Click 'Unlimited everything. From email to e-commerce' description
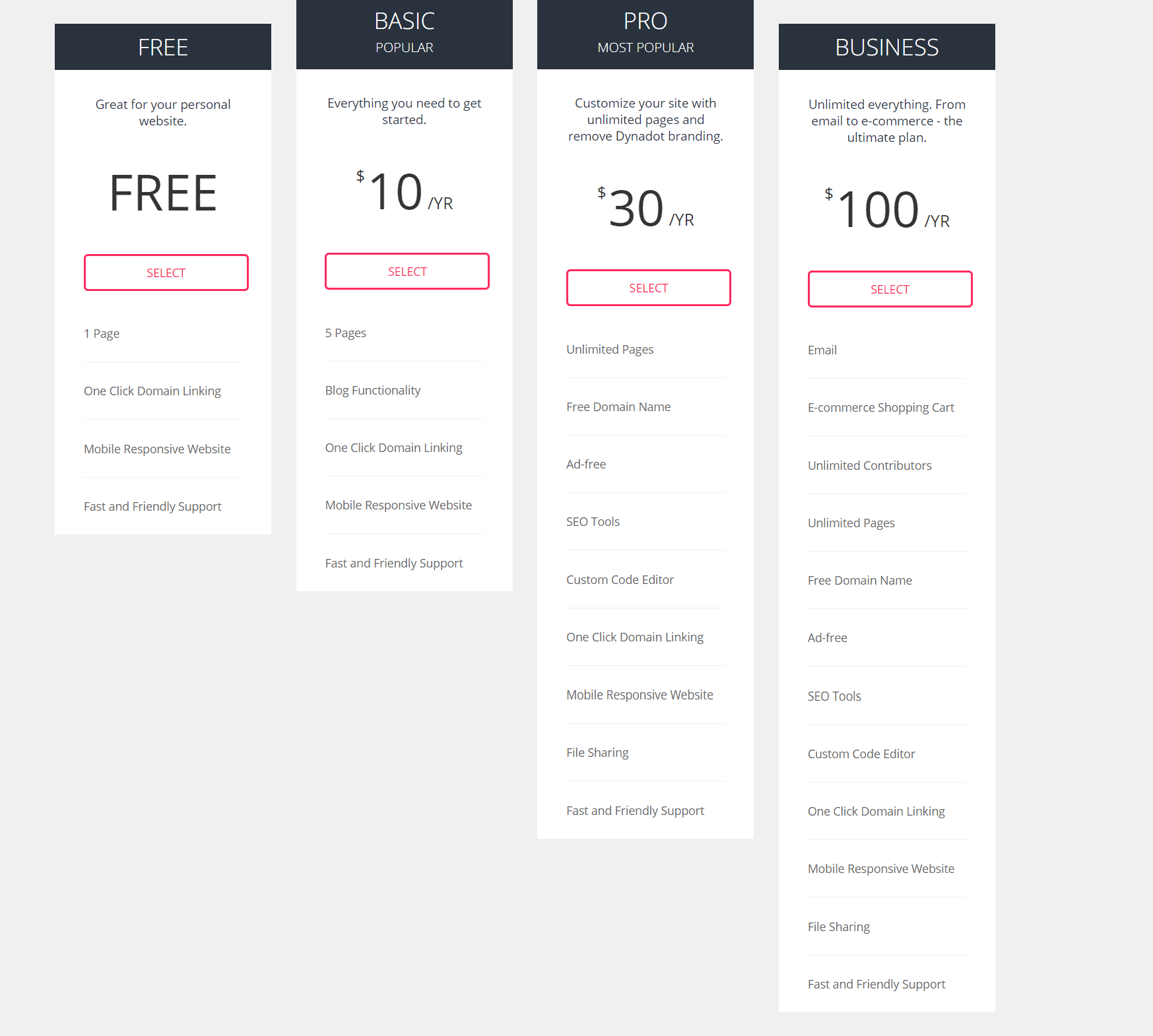 [x=887, y=121]
